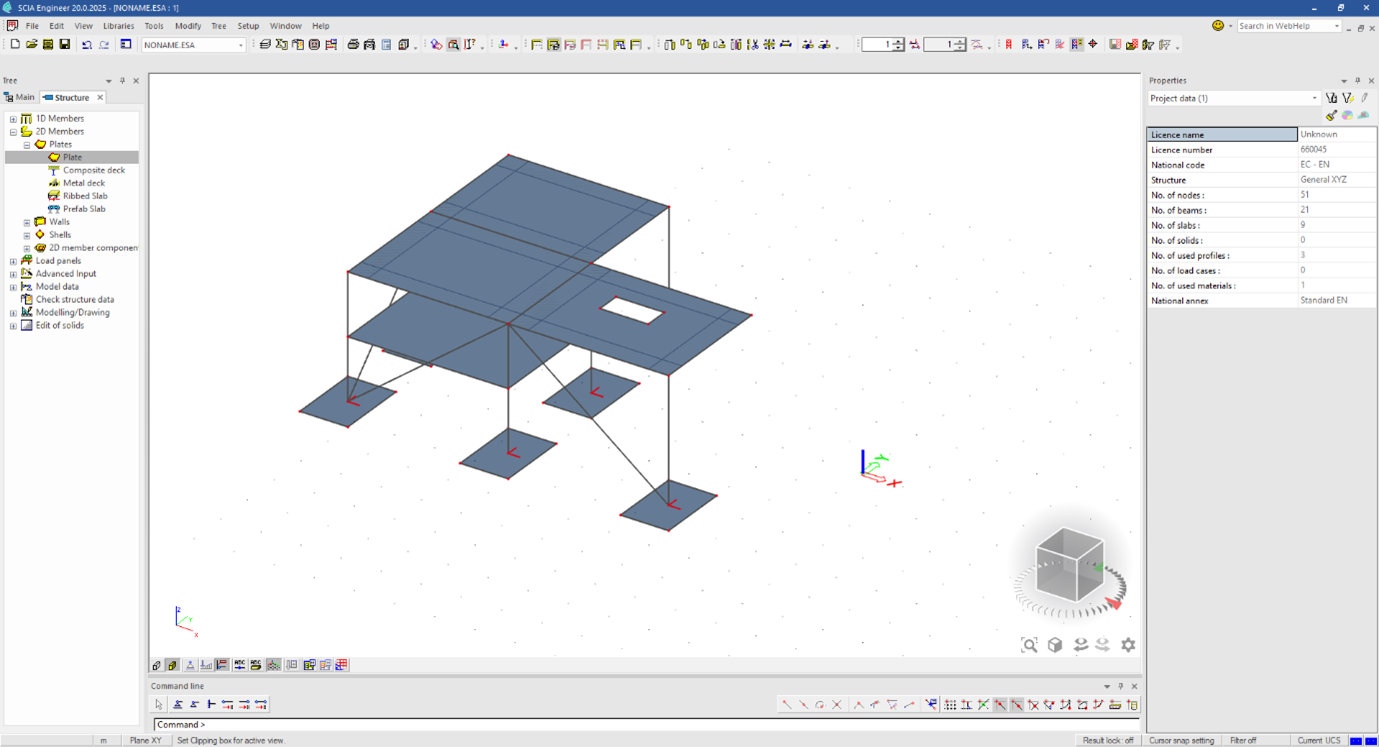
Task: Click the Save project floppy icon
Action: 65,45
